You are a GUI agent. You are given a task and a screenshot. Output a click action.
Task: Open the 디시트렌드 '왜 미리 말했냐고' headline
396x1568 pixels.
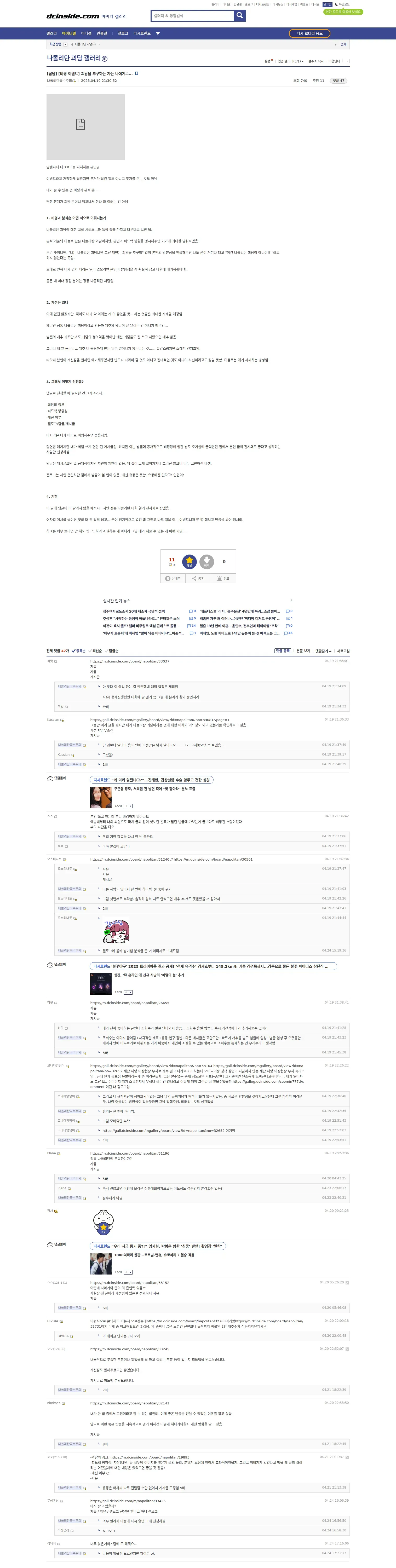click(x=152, y=780)
